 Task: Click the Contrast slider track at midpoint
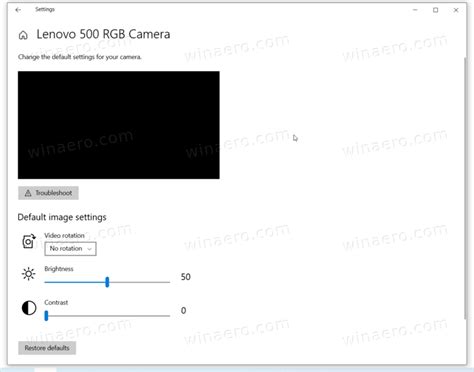click(107, 316)
